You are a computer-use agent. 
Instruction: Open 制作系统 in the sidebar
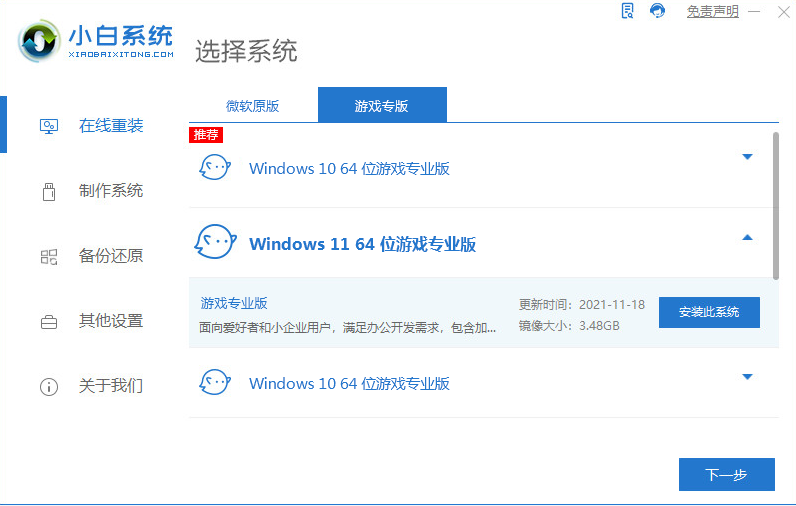coord(111,191)
